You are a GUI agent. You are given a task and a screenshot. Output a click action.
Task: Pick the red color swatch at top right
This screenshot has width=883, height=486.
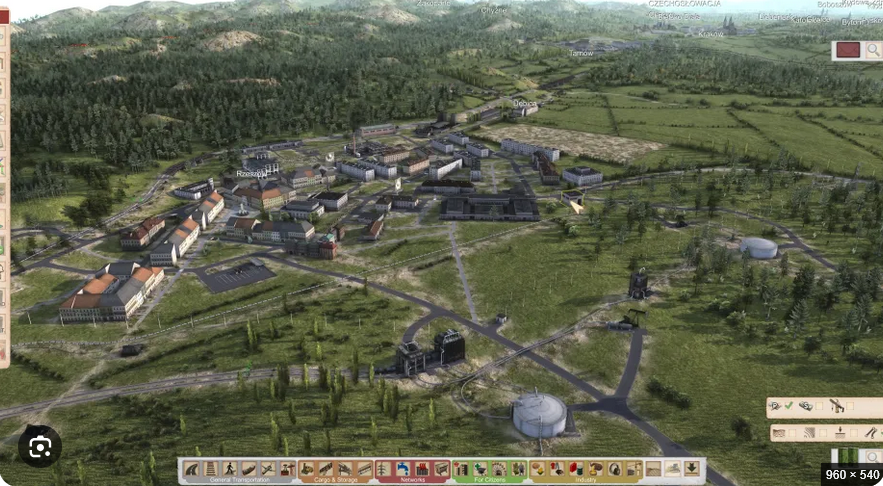pos(848,50)
